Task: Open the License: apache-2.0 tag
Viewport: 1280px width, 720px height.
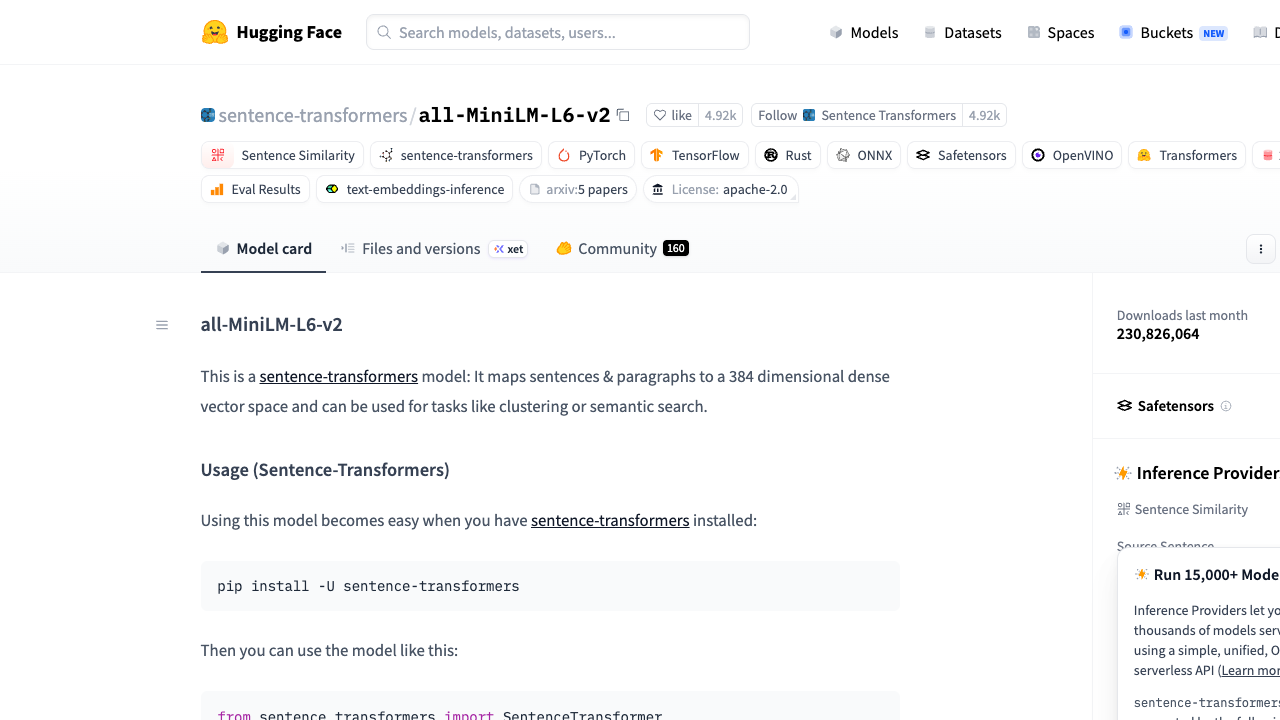Action: click(720, 189)
